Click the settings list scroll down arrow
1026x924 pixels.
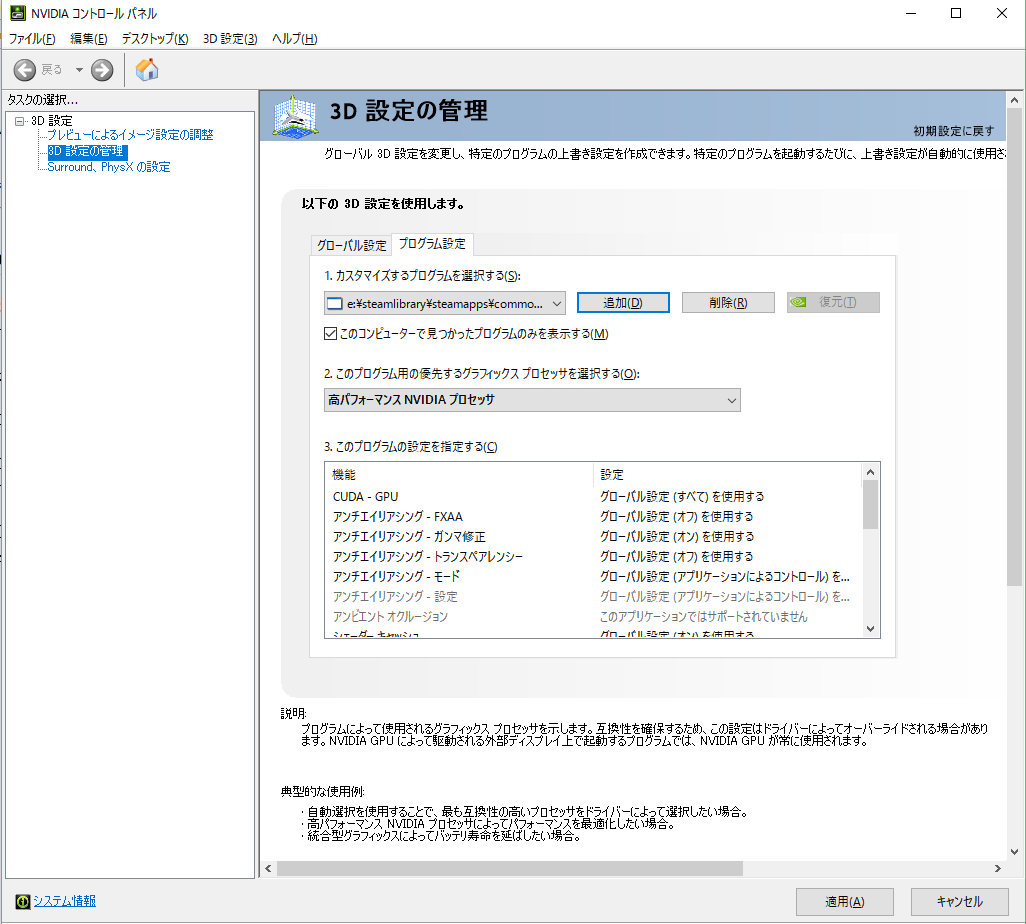pos(870,628)
